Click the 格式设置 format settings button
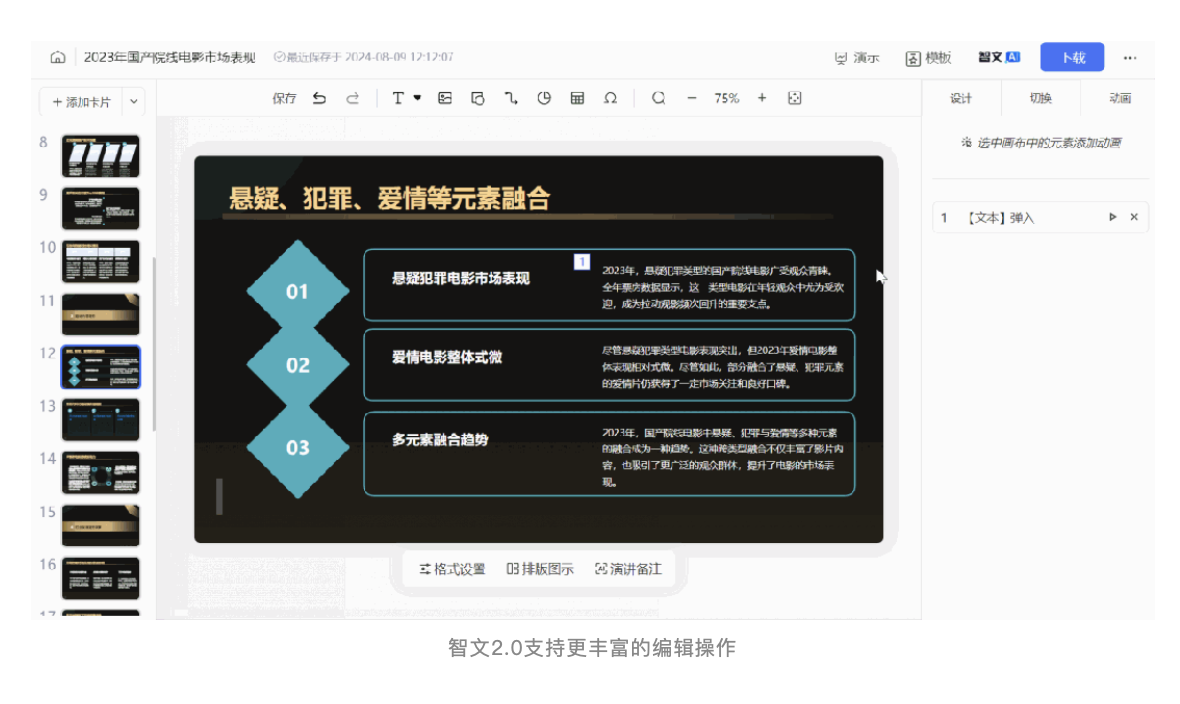The image size is (1180, 704). click(452, 569)
